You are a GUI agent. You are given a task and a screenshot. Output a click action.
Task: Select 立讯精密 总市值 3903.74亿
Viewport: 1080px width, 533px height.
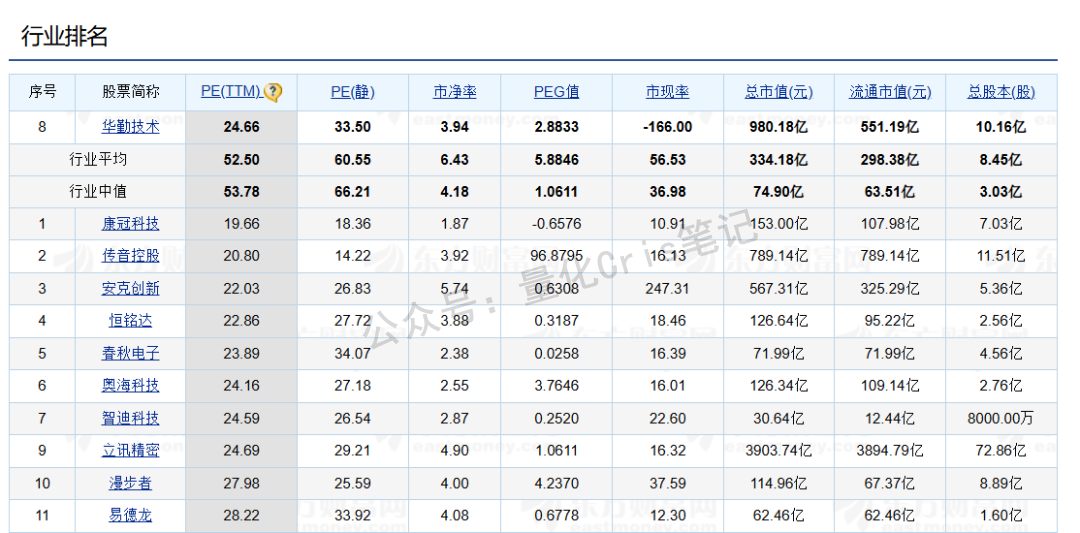pos(778,451)
